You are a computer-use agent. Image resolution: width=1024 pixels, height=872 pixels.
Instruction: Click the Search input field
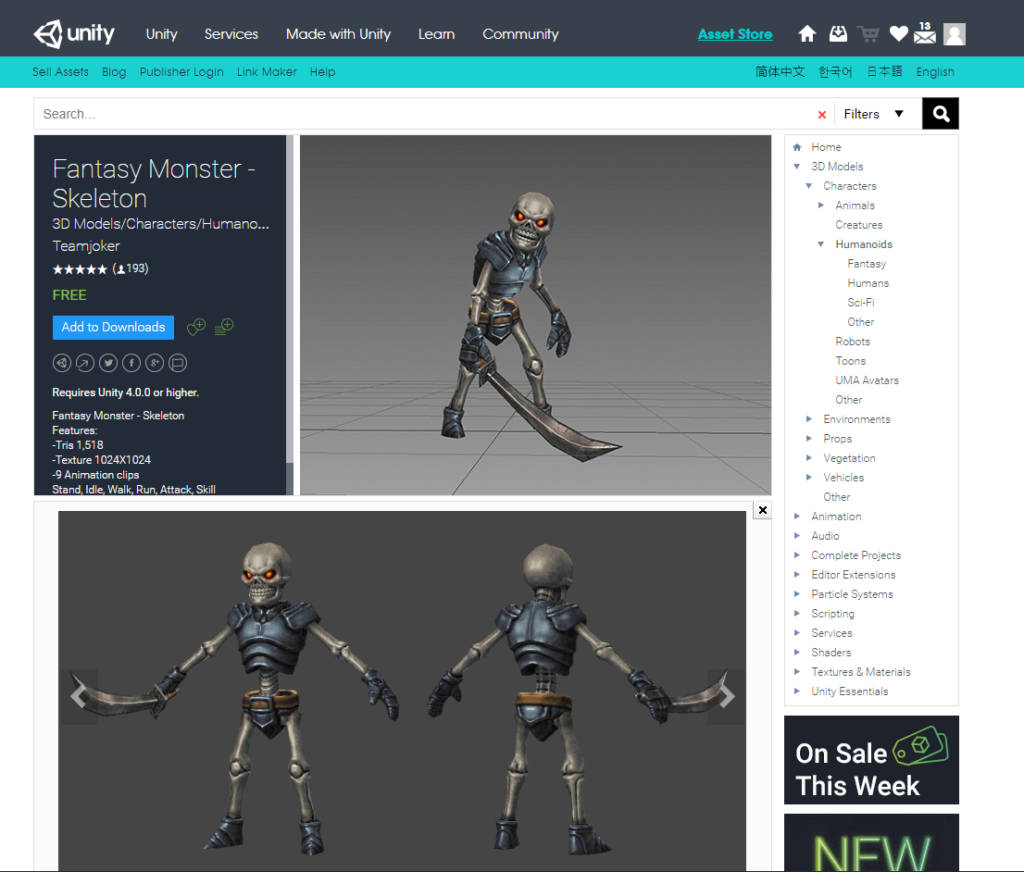pyautogui.click(x=423, y=114)
